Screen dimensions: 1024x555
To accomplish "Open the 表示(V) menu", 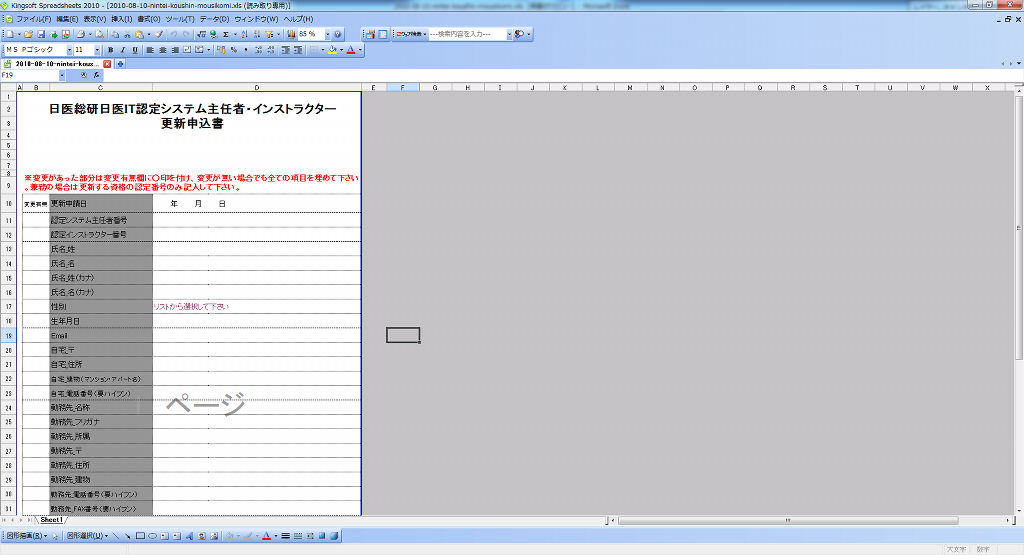I will click(x=94, y=19).
